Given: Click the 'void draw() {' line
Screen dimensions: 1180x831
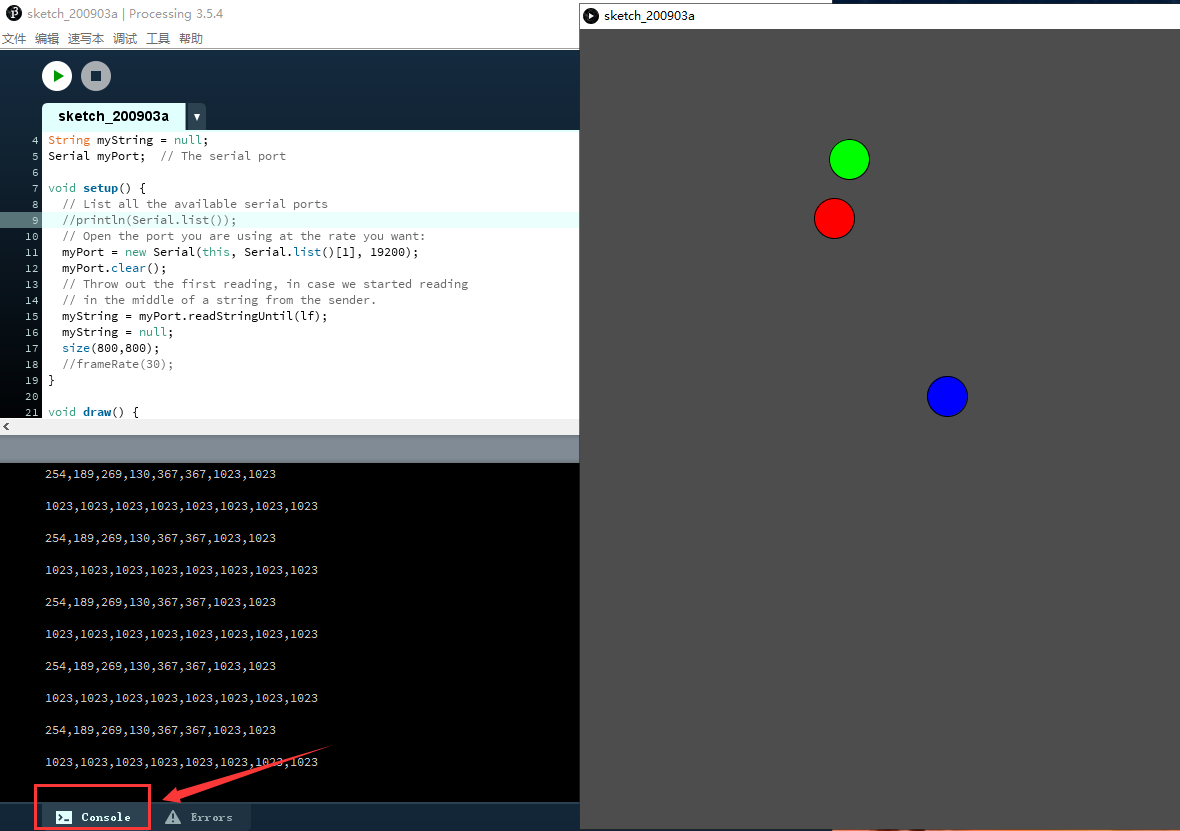Looking at the screenshot, I should [x=93, y=412].
